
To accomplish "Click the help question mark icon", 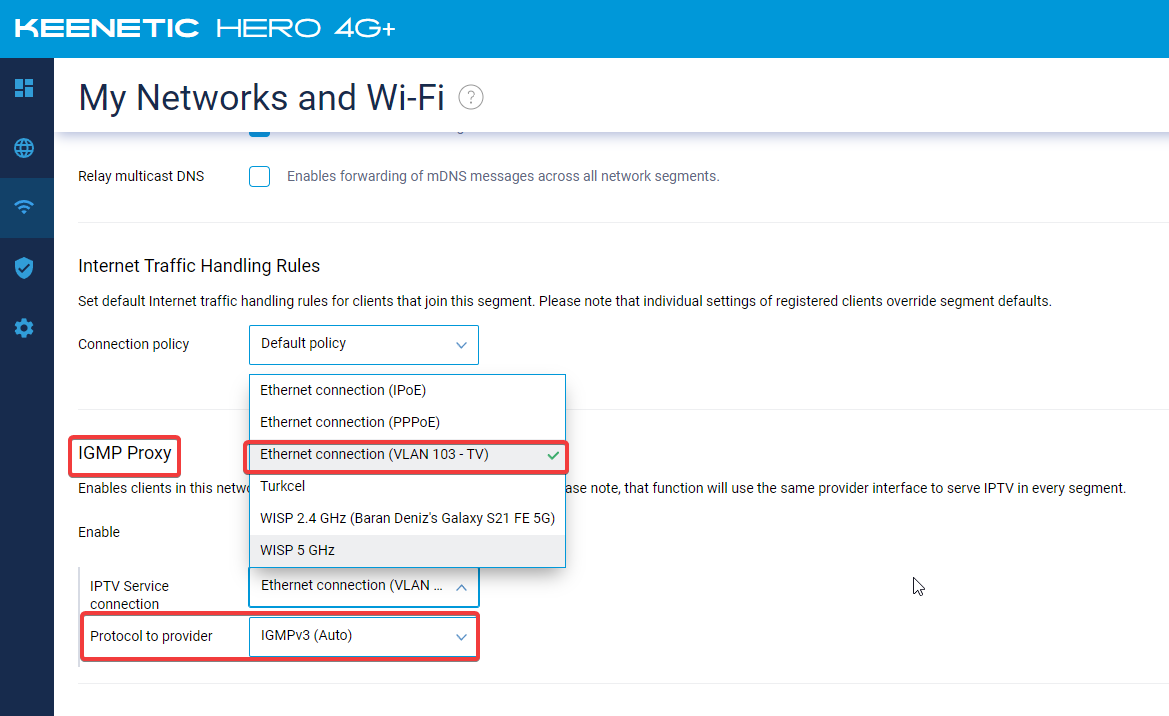I will (470, 97).
